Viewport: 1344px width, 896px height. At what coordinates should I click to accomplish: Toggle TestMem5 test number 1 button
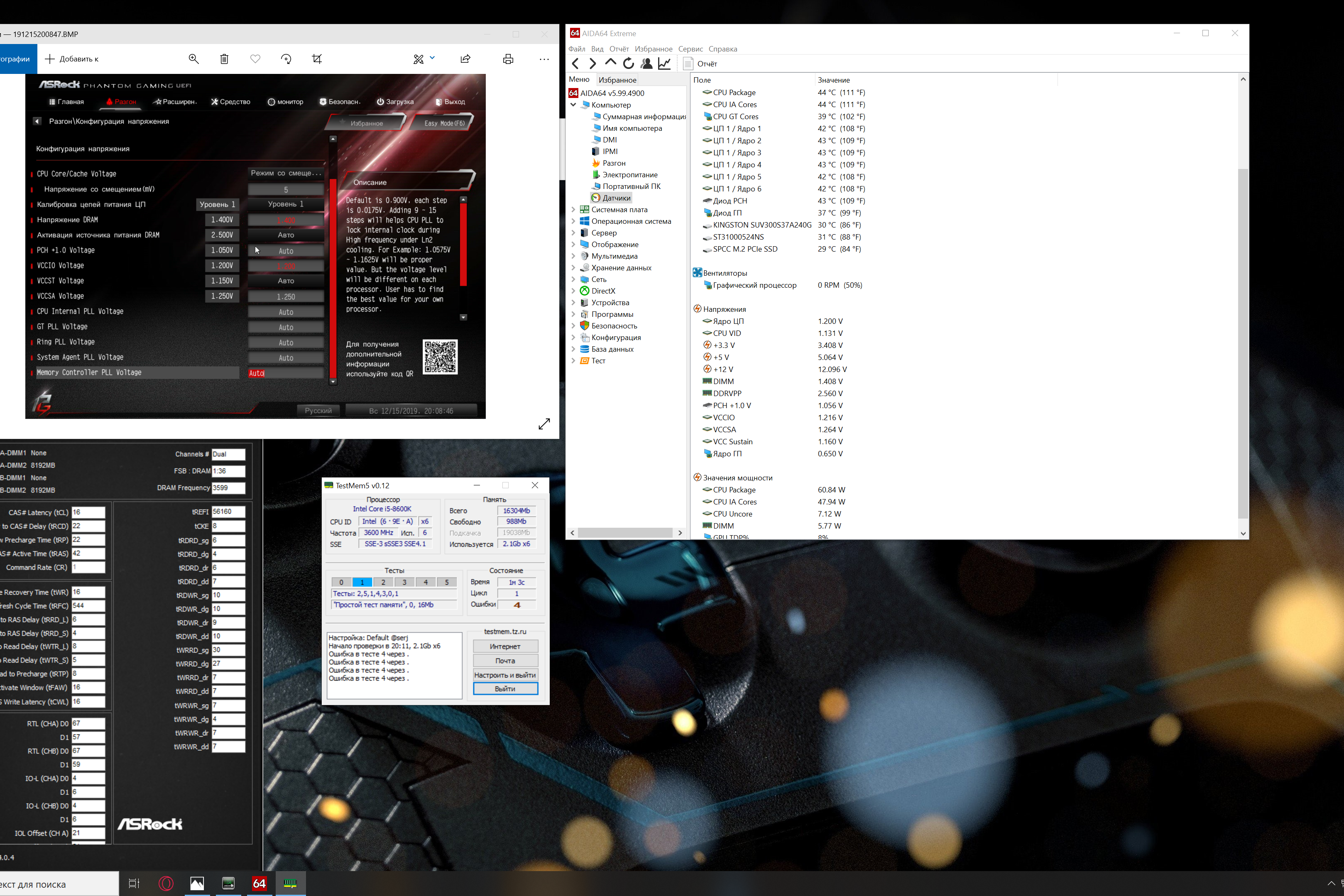point(362,582)
